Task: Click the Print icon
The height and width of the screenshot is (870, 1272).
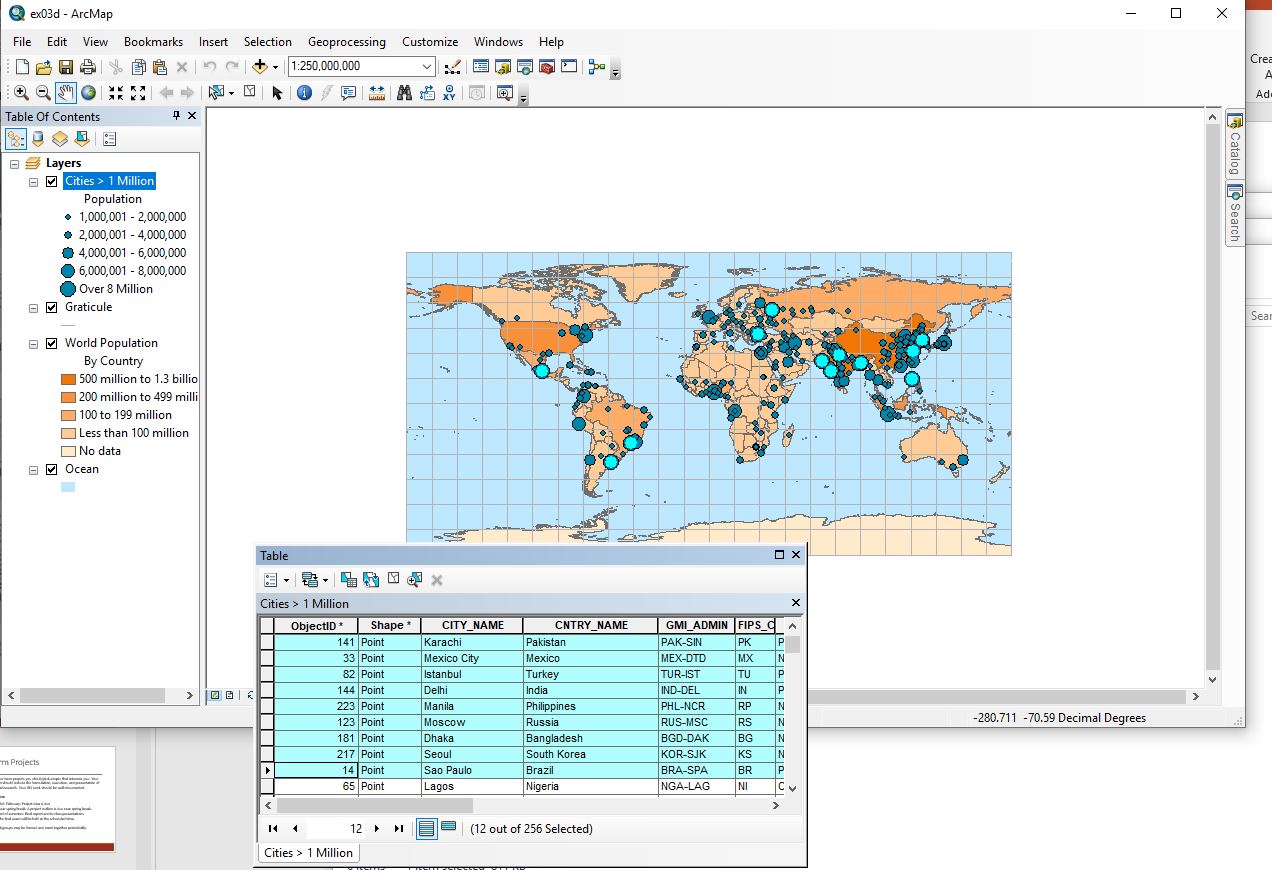Action: pyautogui.click(x=87, y=67)
